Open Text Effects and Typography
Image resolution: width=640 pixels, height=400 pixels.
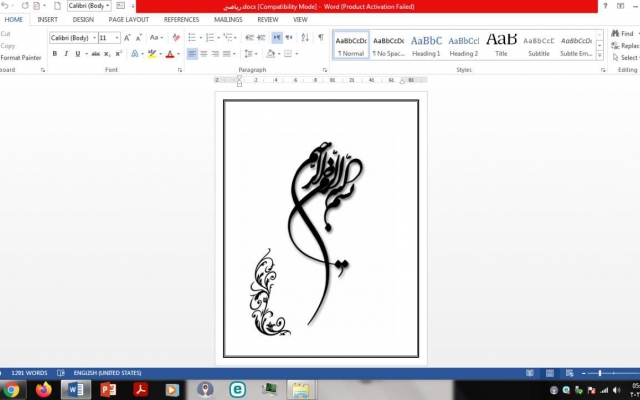pyautogui.click(x=135, y=54)
